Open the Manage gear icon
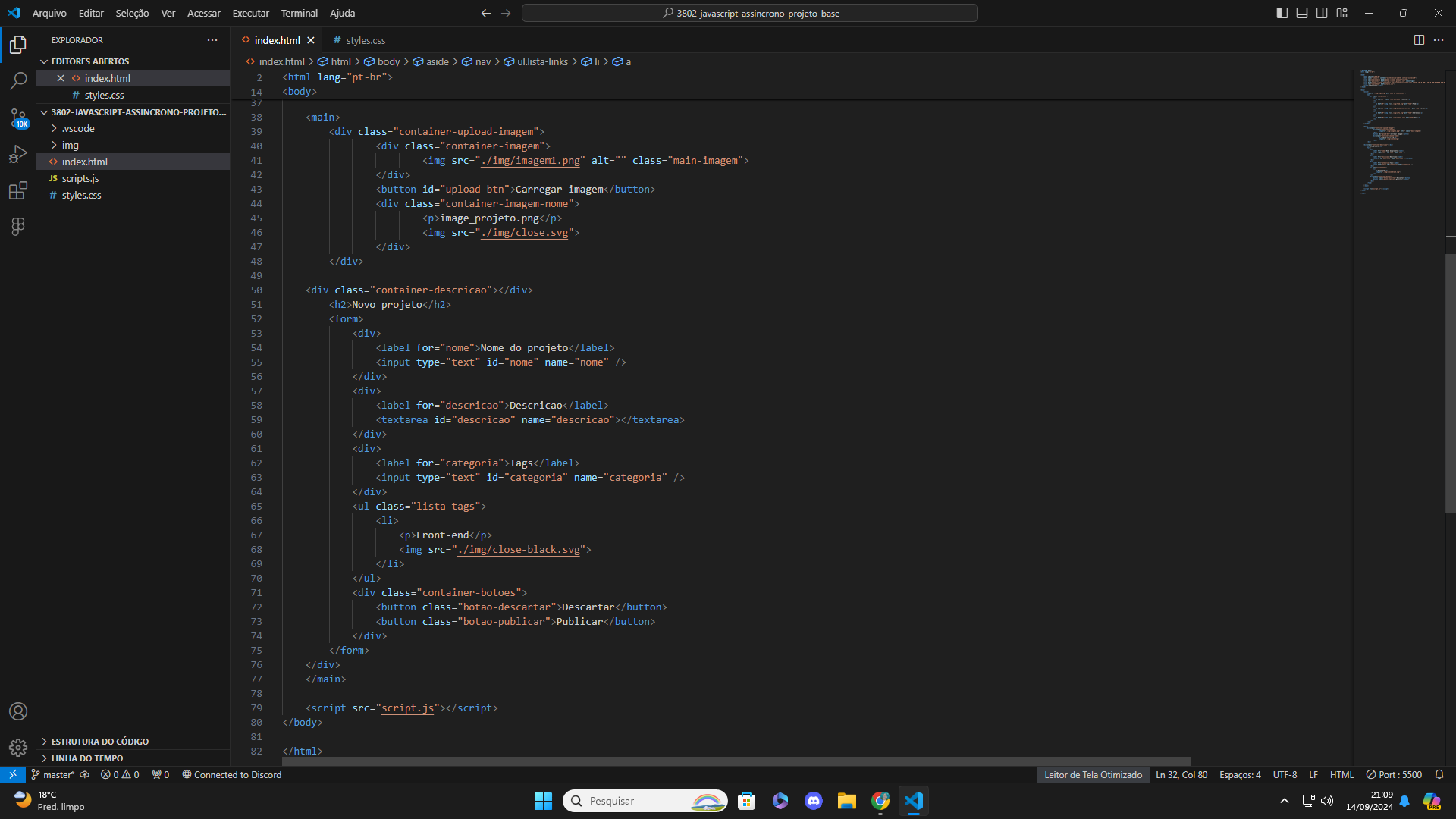Image resolution: width=1456 pixels, height=819 pixels. coord(18,748)
